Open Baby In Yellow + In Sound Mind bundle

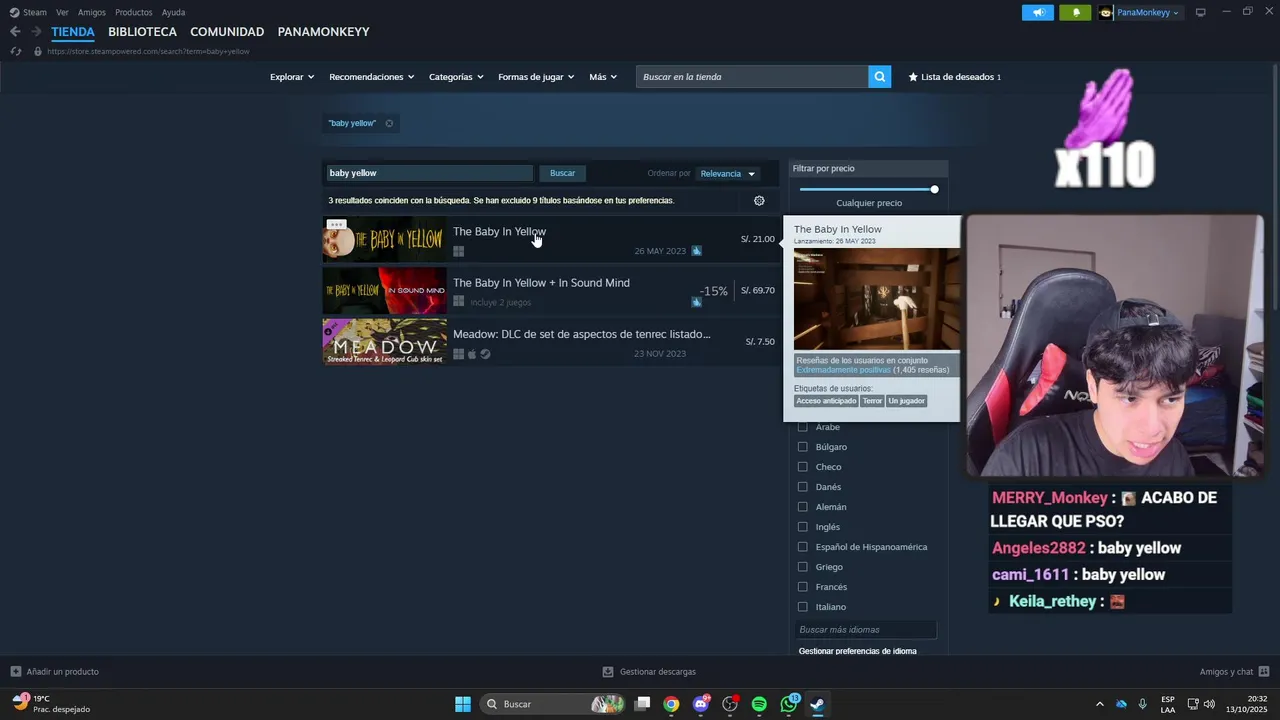[551, 291]
